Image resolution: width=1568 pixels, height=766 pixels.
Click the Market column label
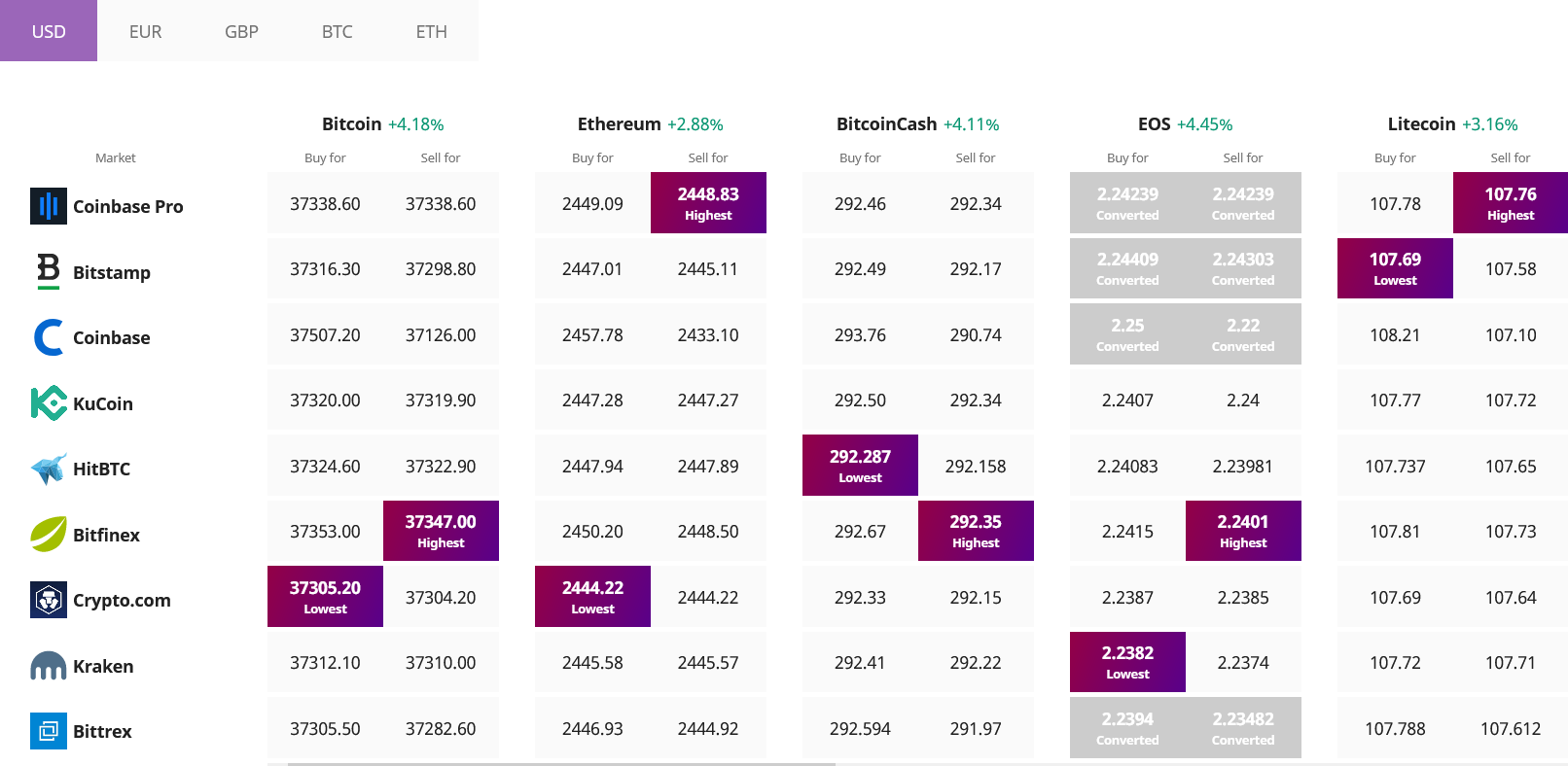pos(116,157)
